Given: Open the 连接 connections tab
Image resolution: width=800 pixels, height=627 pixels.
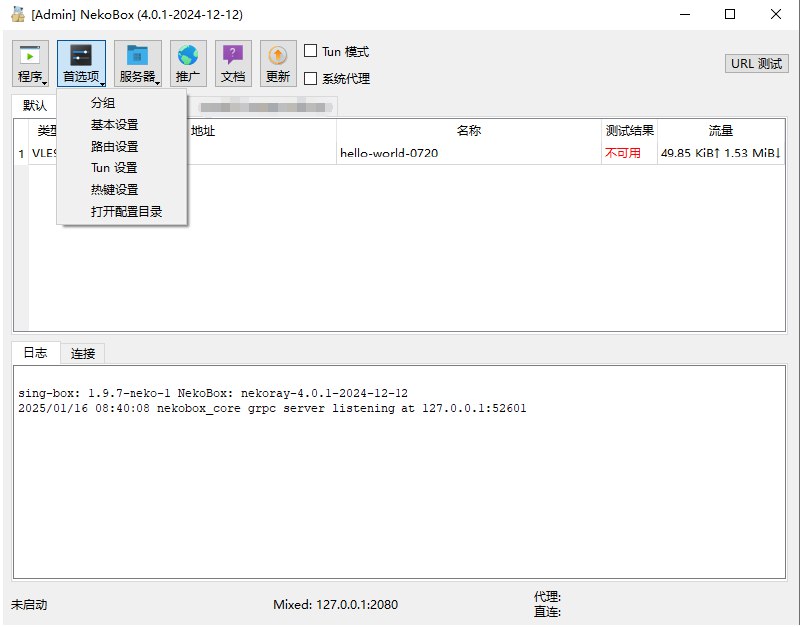Looking at the screenshot, I should (83, 354).
